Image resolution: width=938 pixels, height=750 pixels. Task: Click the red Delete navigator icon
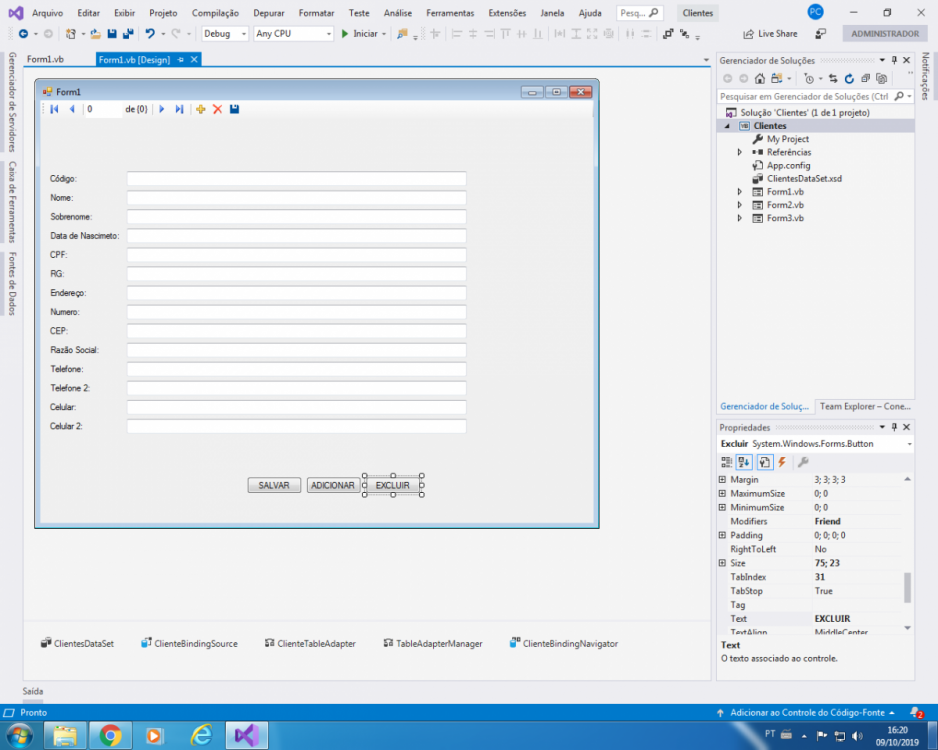click(217, 109)
